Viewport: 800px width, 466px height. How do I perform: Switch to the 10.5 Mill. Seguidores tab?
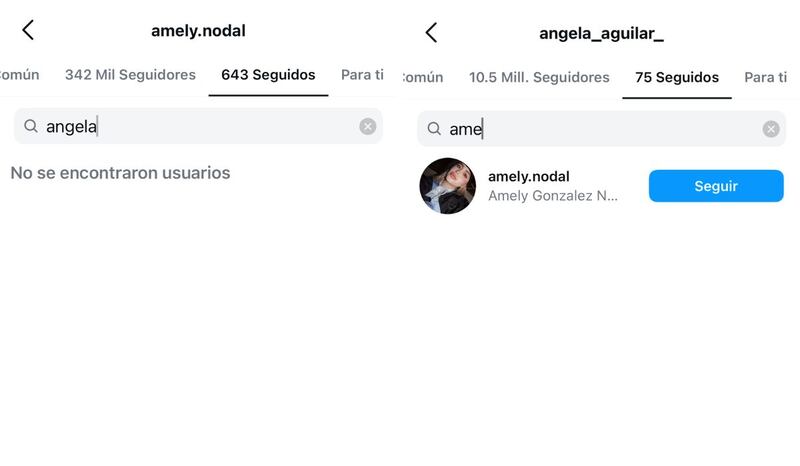coord(539,77)
